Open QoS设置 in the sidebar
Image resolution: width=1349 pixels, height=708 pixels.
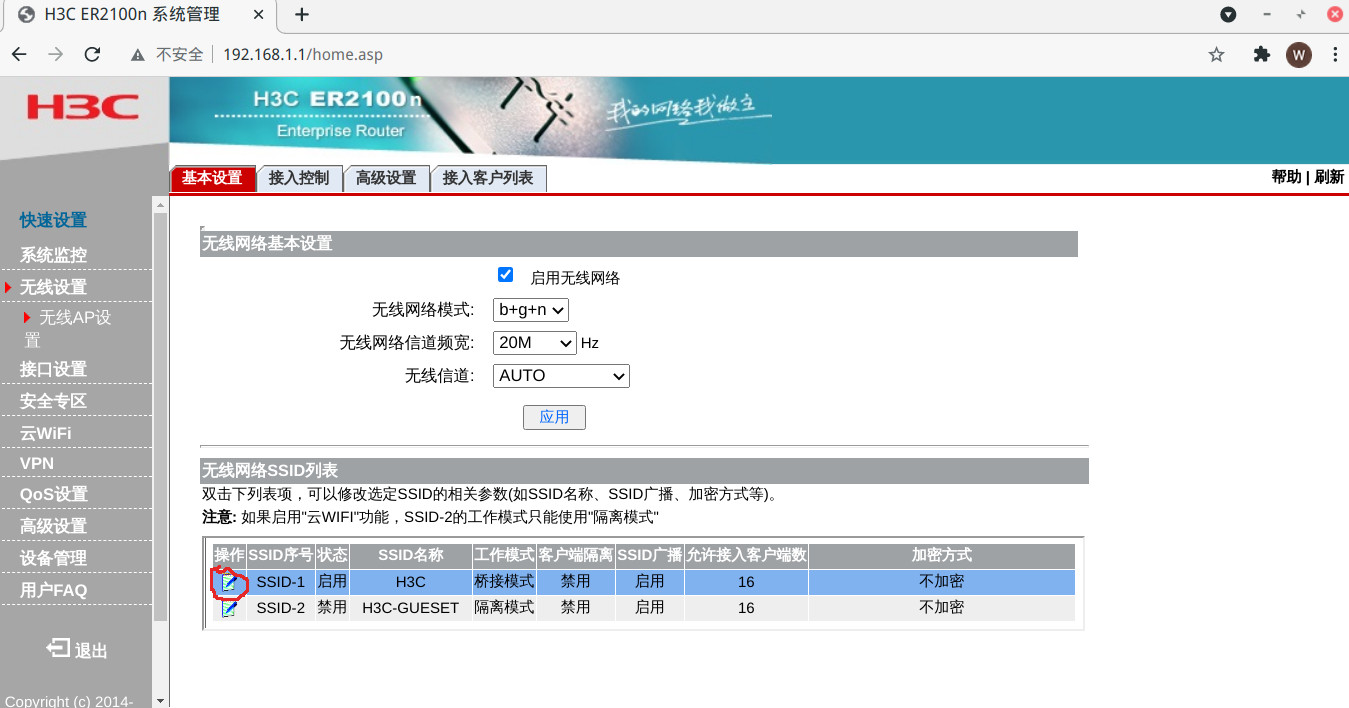point(54,494)
